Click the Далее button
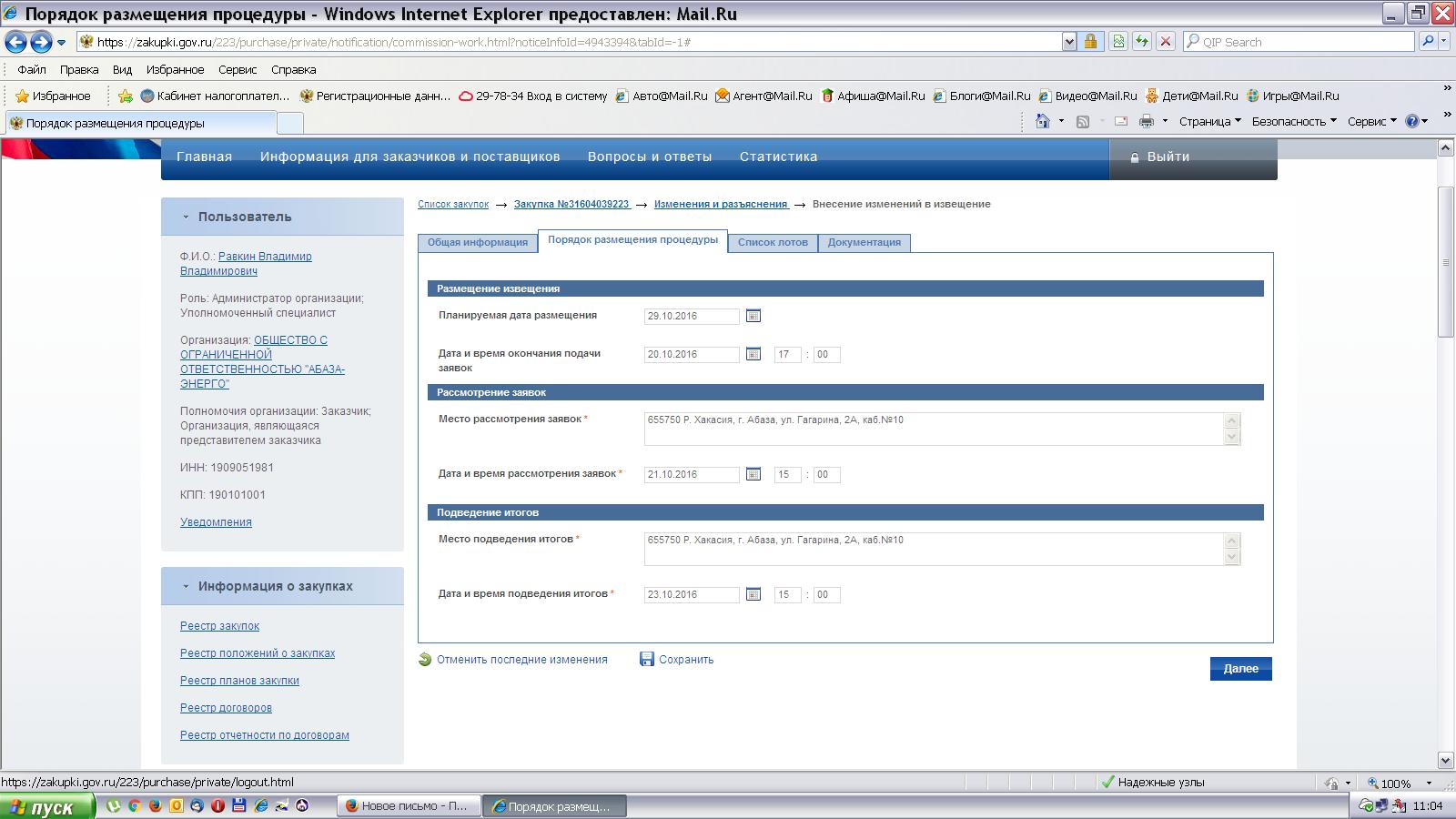 point(1240,669)
